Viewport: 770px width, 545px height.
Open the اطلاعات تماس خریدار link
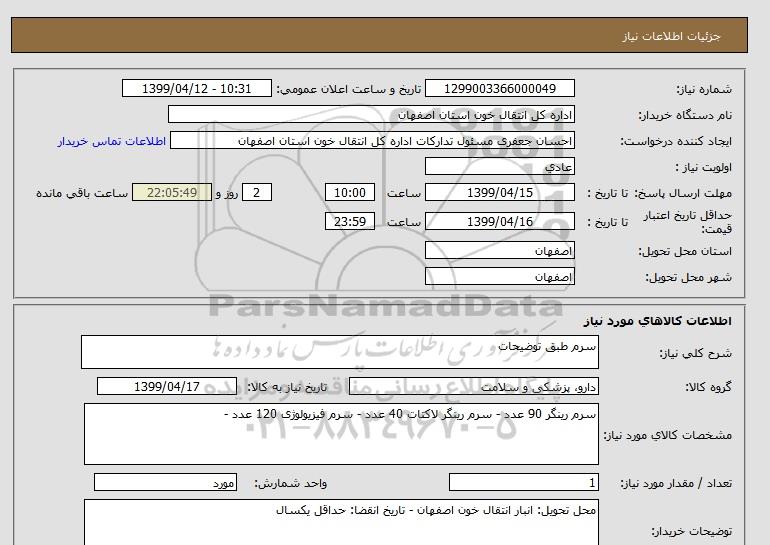pyautogui.click(x=111, y=141)
